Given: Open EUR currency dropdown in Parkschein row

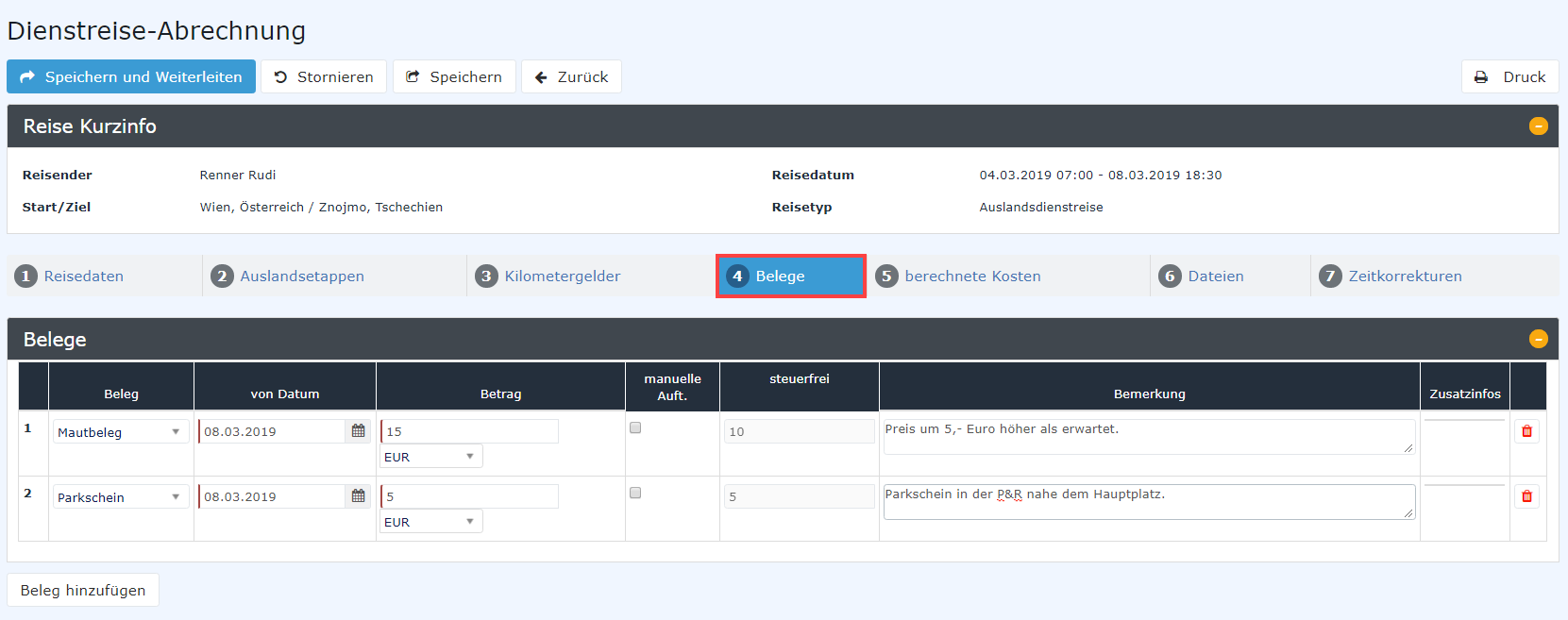Looking at the screenshot, I should [x=431, y=522].
